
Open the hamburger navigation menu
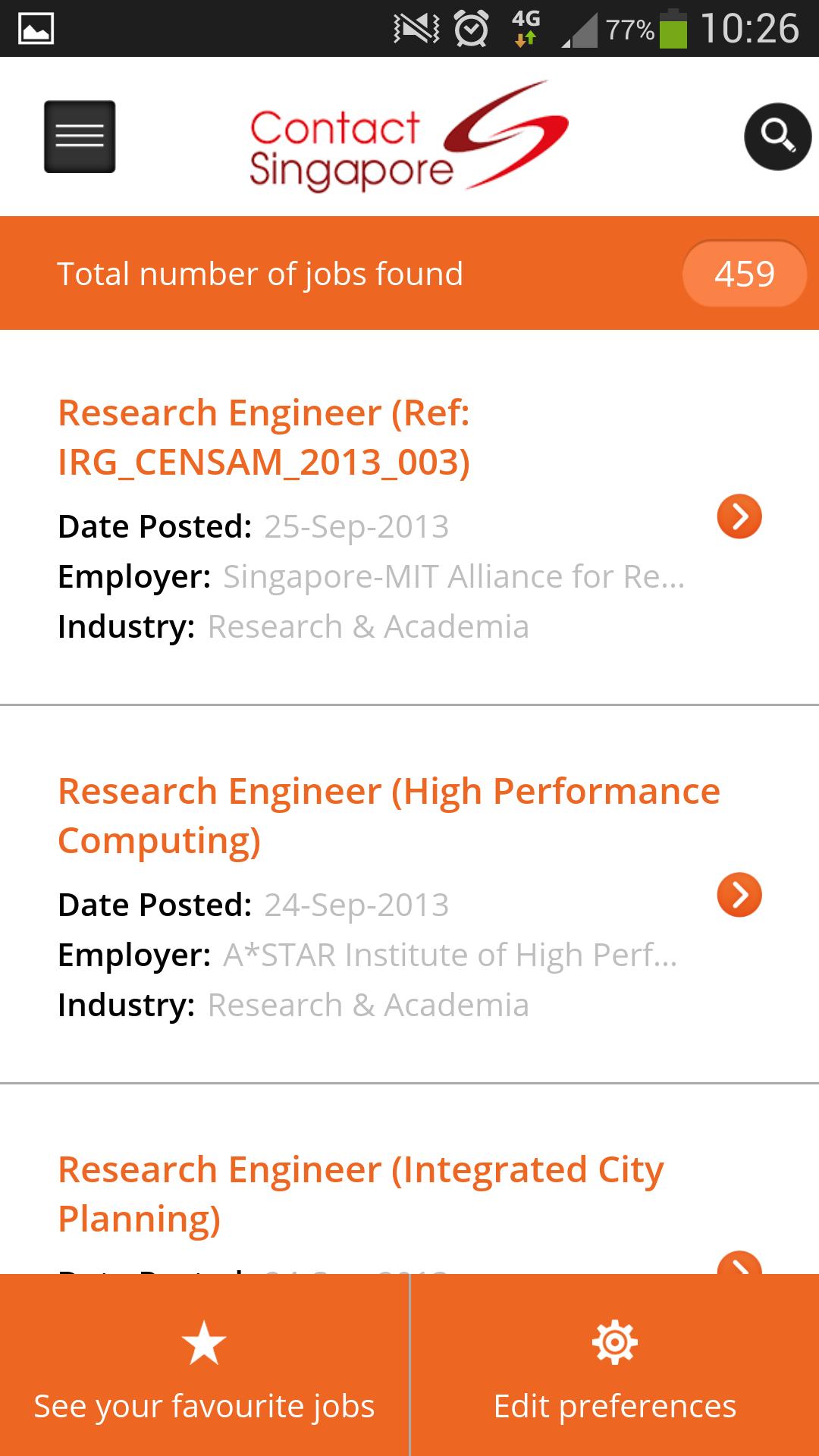80,136
